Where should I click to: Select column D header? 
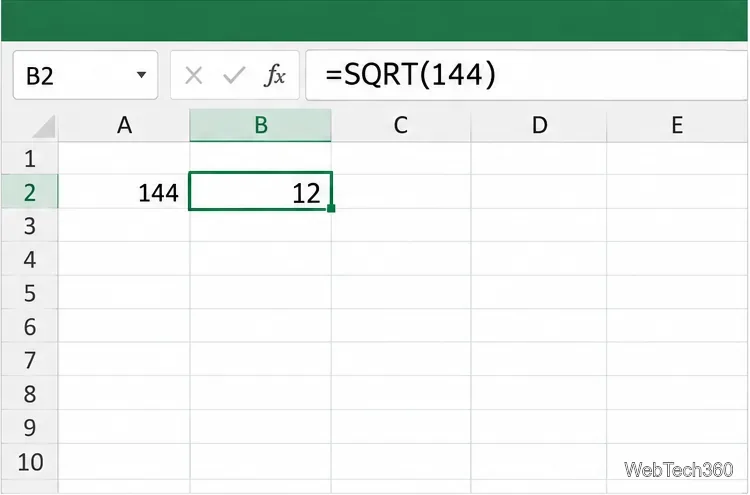[x=539, y=125]
